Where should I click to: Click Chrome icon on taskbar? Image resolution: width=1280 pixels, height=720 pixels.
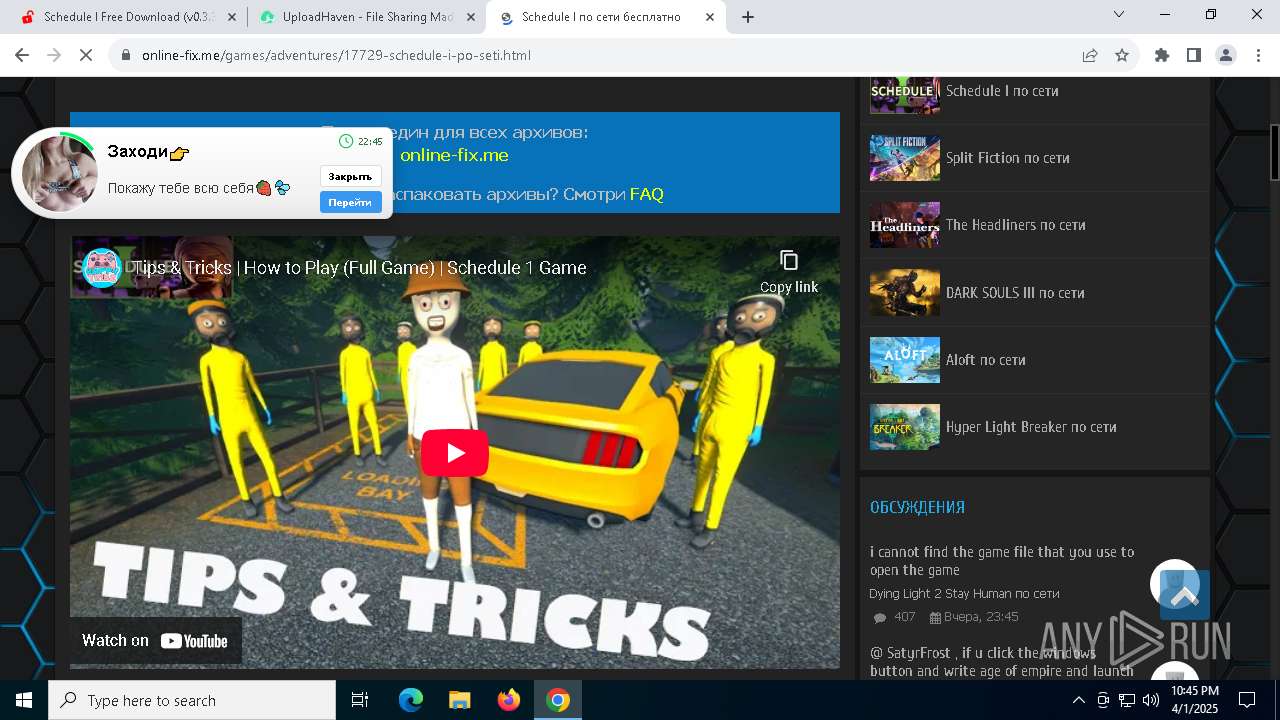coord(558,700)
